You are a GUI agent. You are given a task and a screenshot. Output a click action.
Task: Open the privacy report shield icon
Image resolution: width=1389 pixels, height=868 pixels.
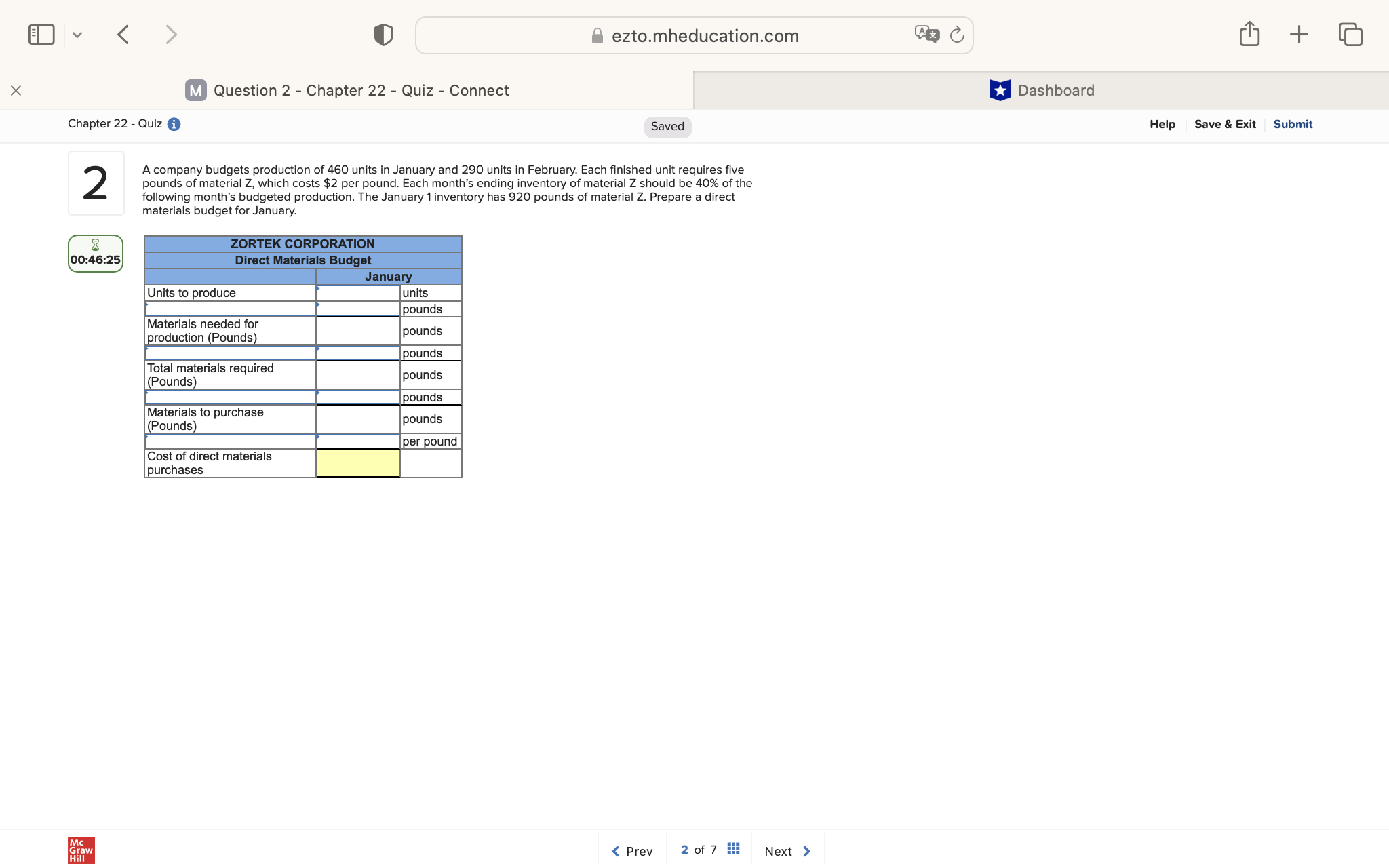point(383,34)
